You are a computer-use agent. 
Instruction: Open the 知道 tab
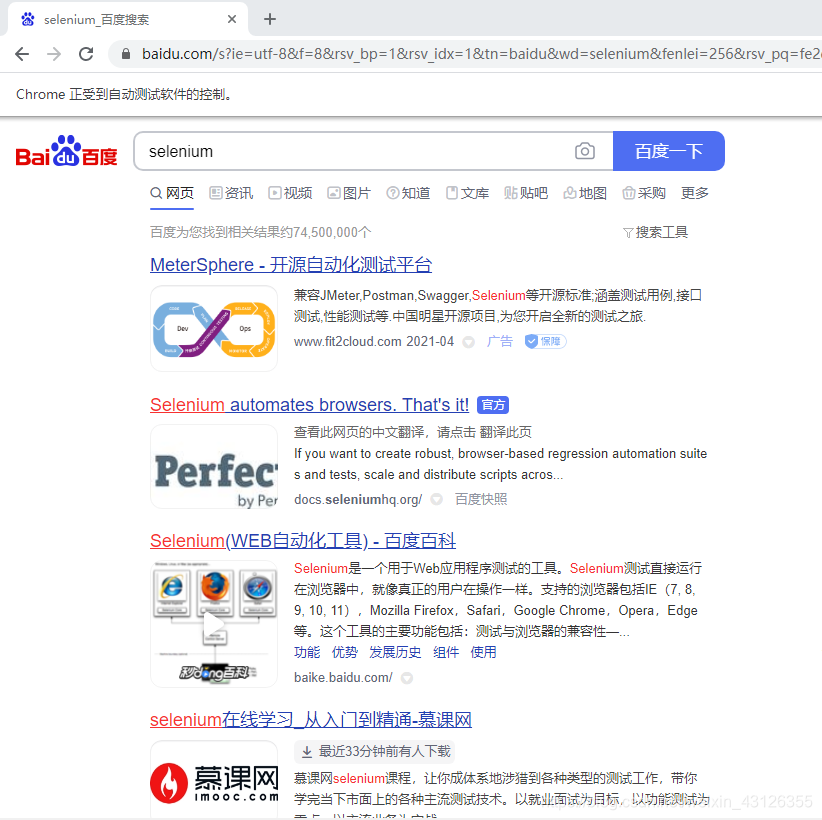[408, 193]
